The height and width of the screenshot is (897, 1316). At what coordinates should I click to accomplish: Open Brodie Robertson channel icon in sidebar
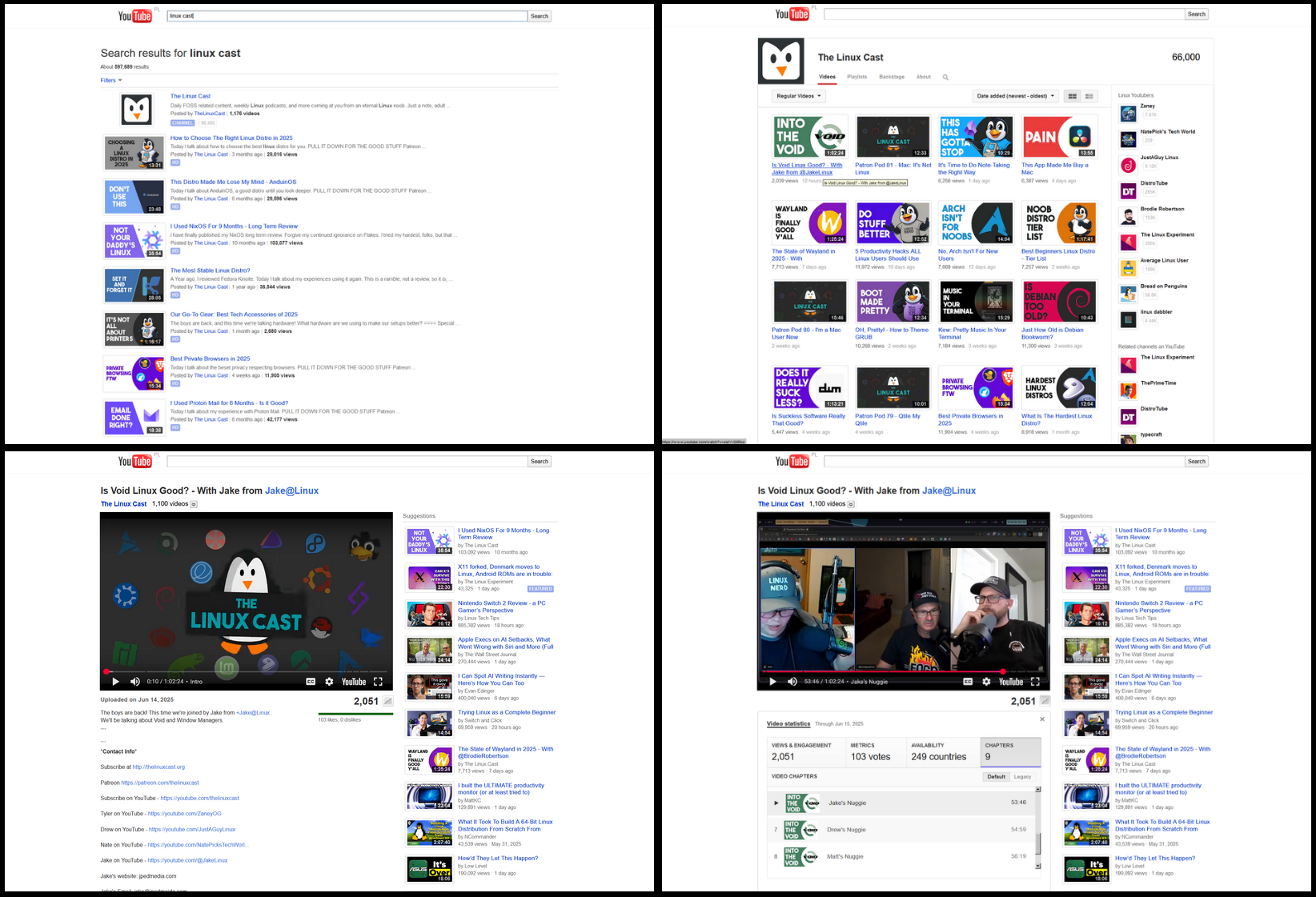(1128, 217)
